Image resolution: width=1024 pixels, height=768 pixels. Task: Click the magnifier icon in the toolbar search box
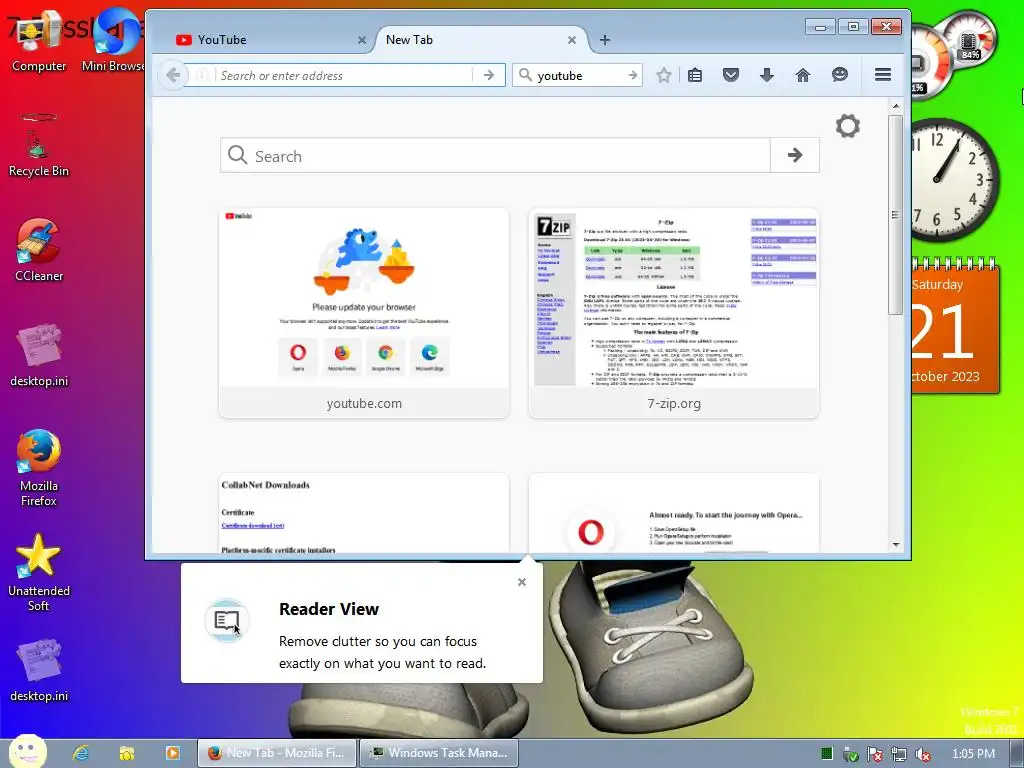(x=525, y=75)
